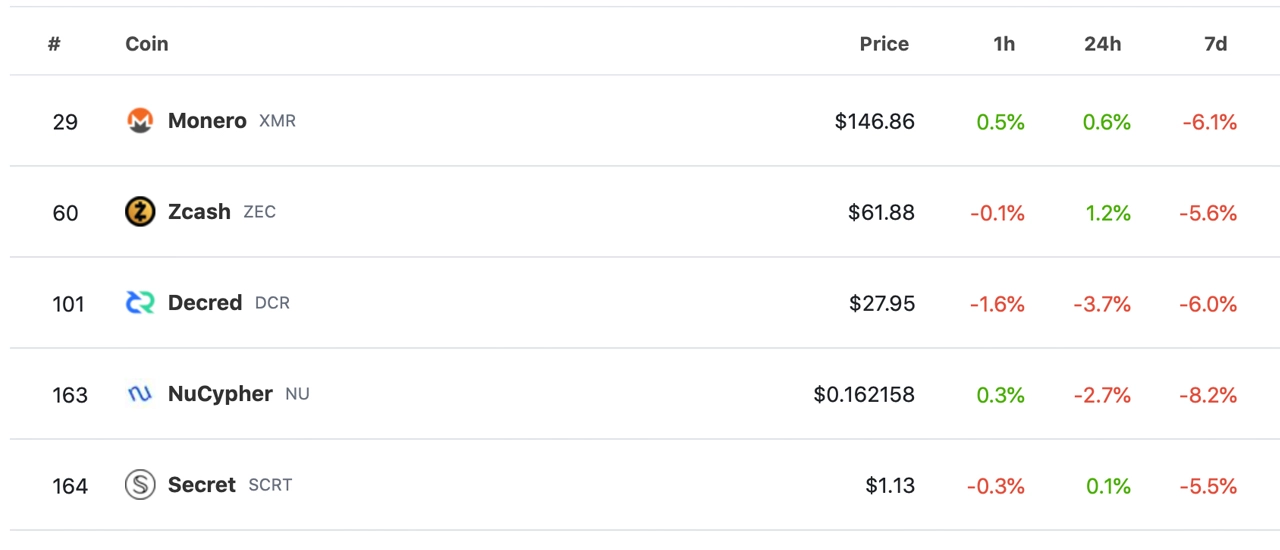This screenshot has height=550, width=1280.
Task: Sort table by Coin column header
Action: [x=147, y=44]
